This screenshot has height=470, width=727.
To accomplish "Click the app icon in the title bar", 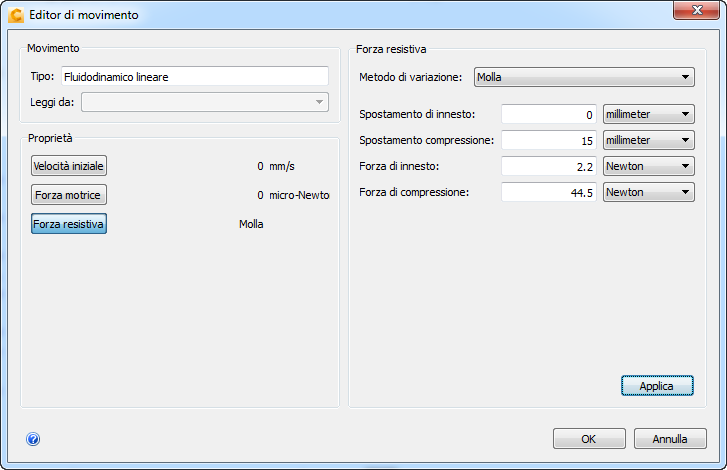I will pos(16,15).
